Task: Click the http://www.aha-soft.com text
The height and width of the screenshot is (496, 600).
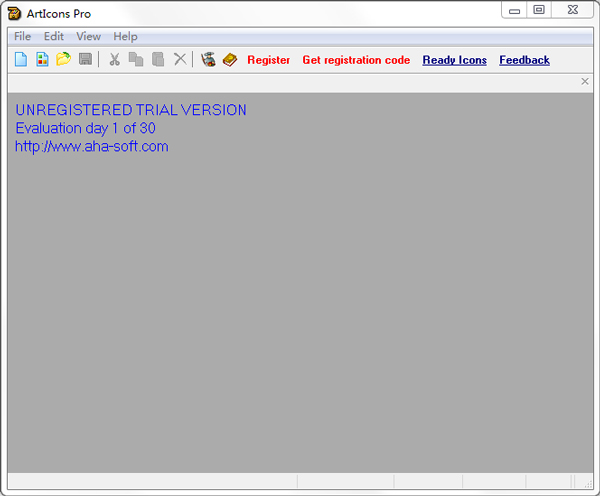Action: coord(92,147)
